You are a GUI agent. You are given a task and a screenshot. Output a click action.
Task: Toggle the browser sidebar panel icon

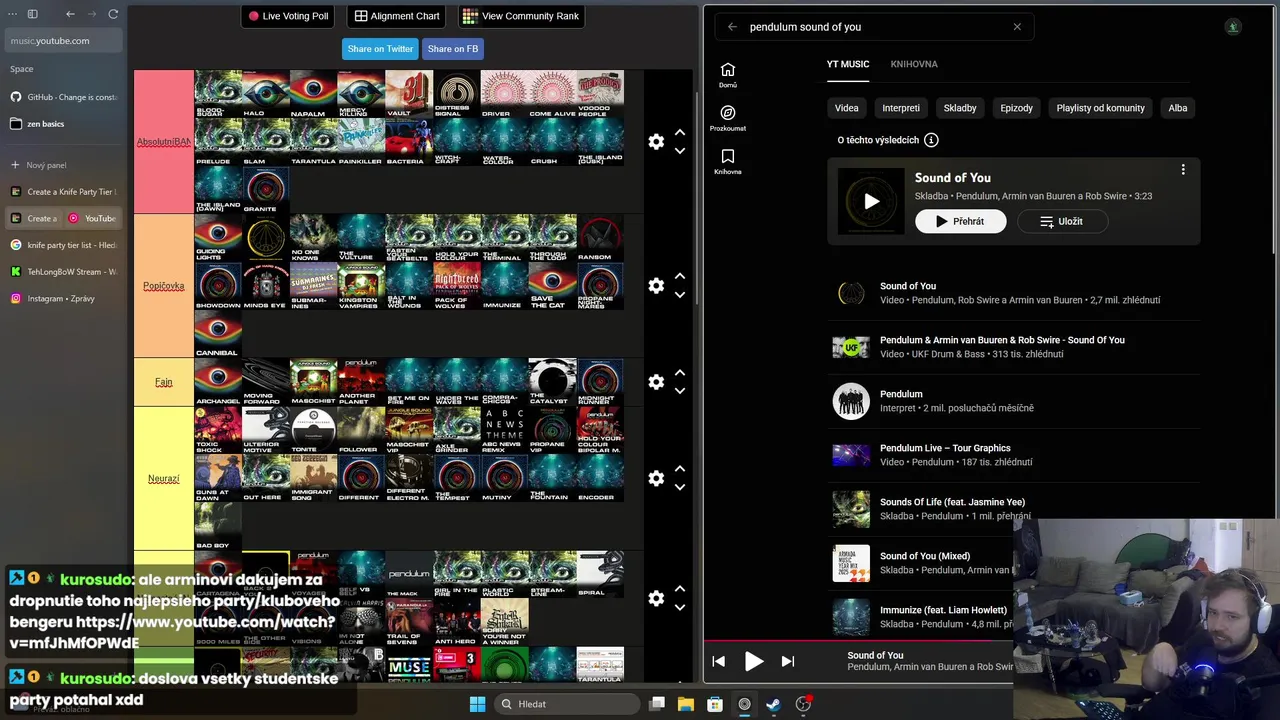pos(32,14)
